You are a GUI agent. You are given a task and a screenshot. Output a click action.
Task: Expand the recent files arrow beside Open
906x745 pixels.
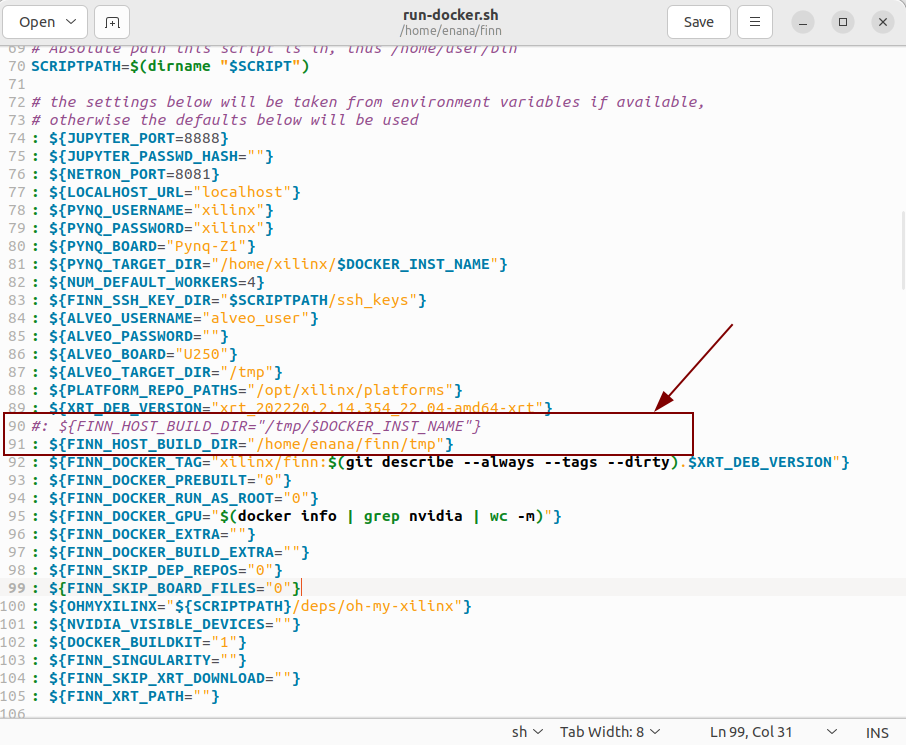(x=72, y=22)
